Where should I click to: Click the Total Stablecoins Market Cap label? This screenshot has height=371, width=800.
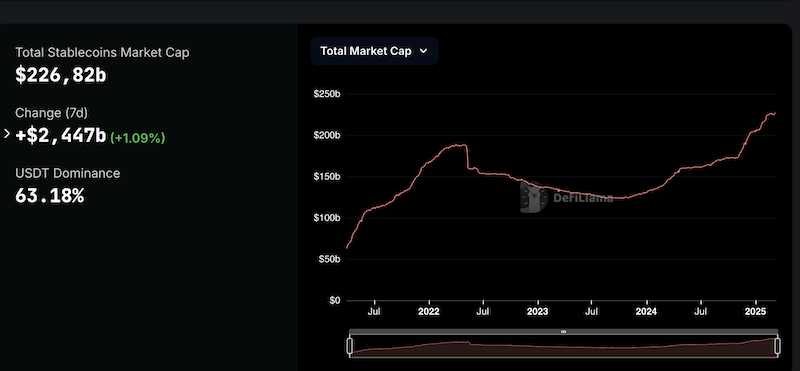click(102, 52)
